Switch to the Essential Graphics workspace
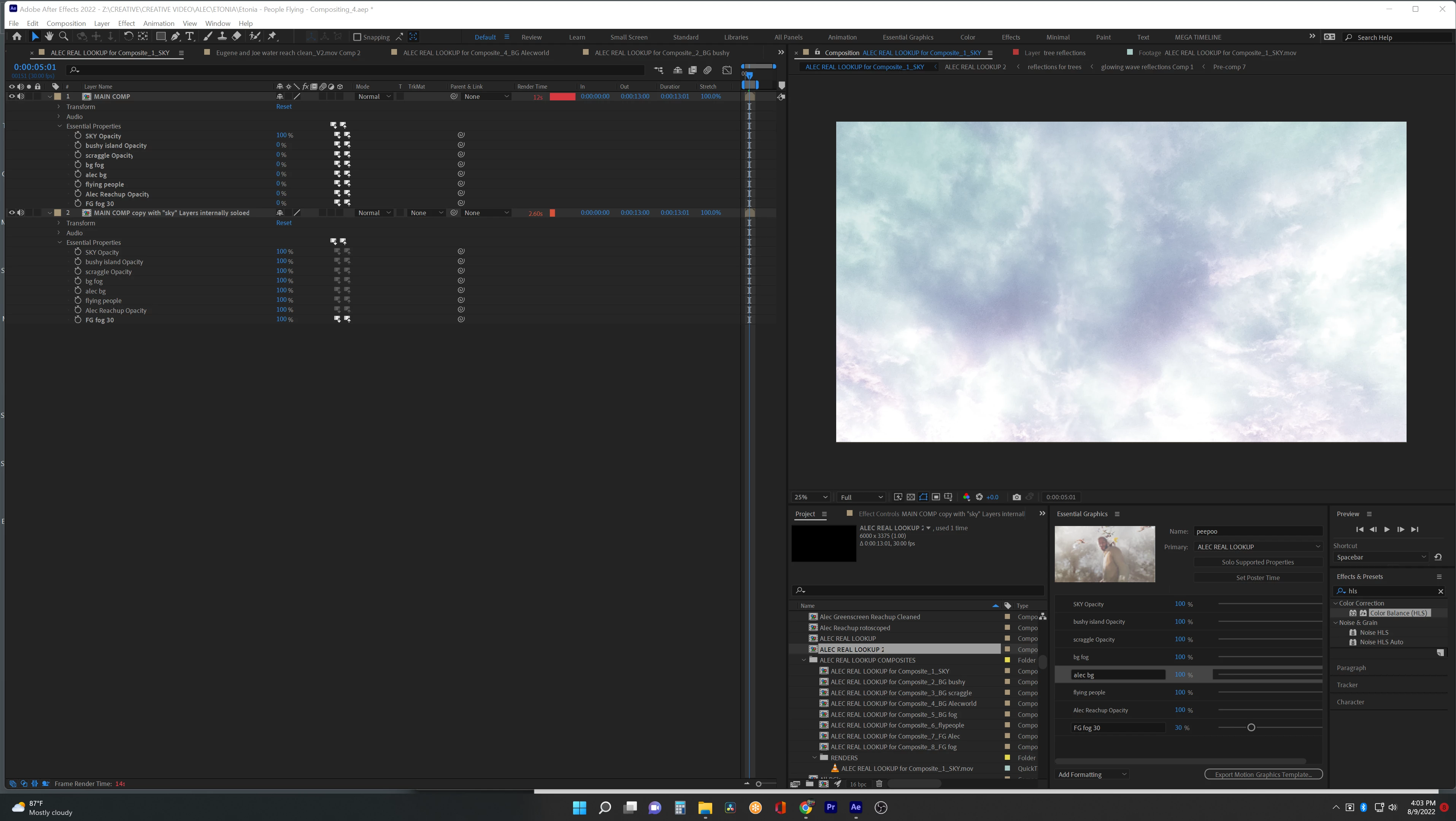Image resolution: width=1456 pixels, height=821 pixels. 908,37
